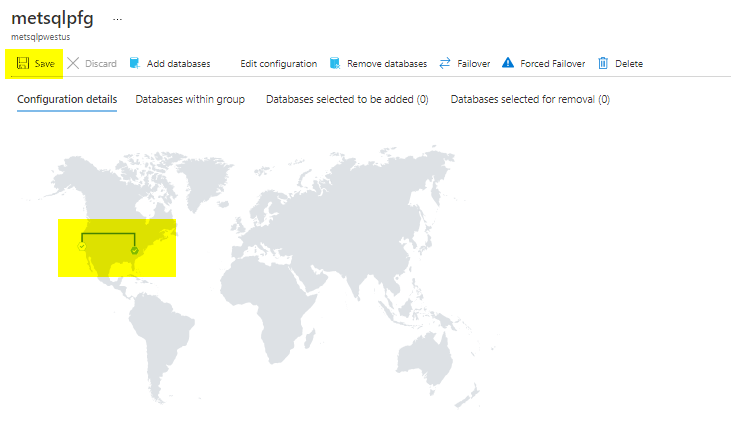Viewport: 731px width, 436px height.
Task: Click the metsqlpwestus subtitle text
Action: pos(40,36)
